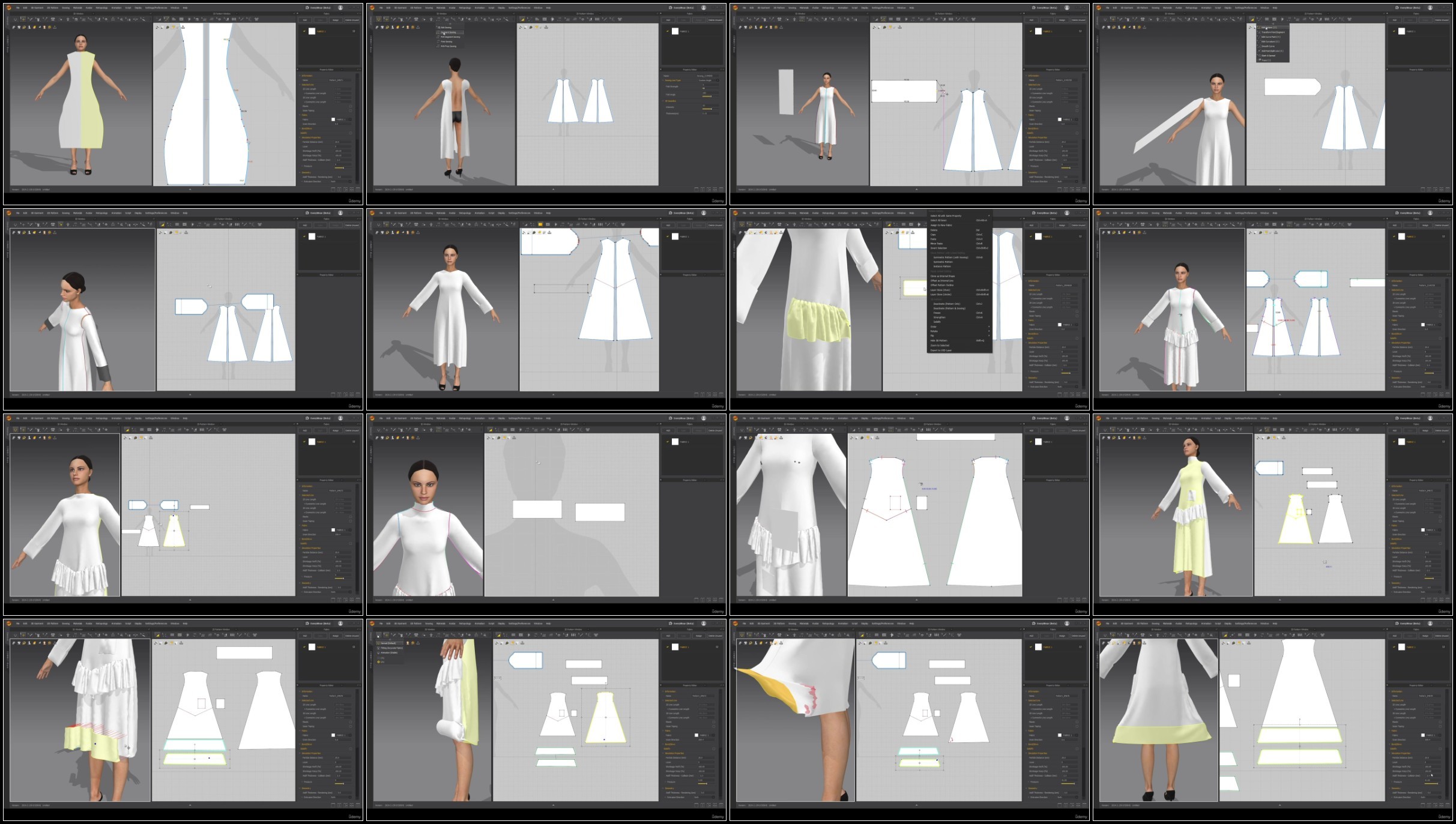Choose Edit Sewing in the sewing flyout
The height and width of the screenshot is (824, 1456).
[446, 28]
